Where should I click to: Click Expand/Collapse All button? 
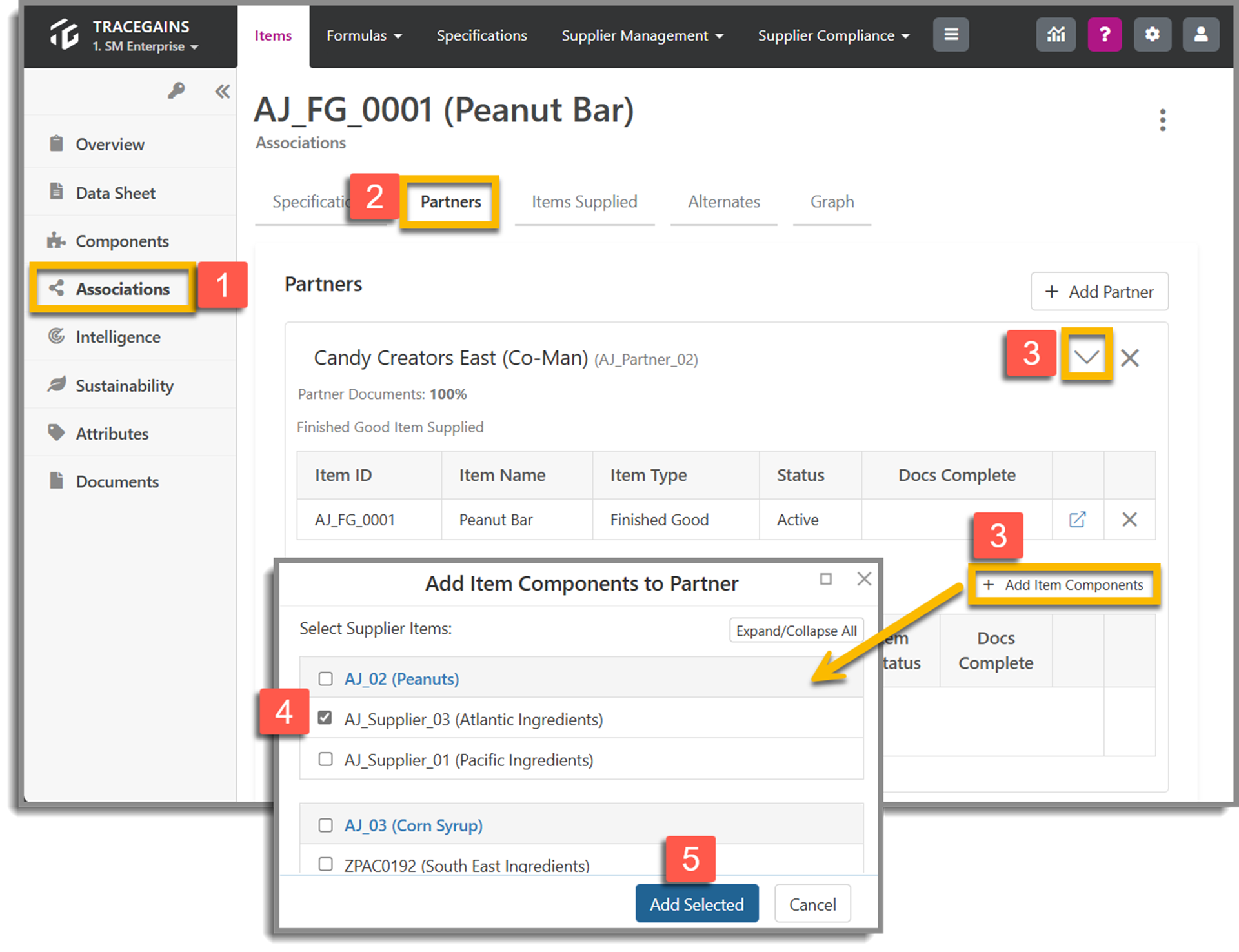click(796, 631)
